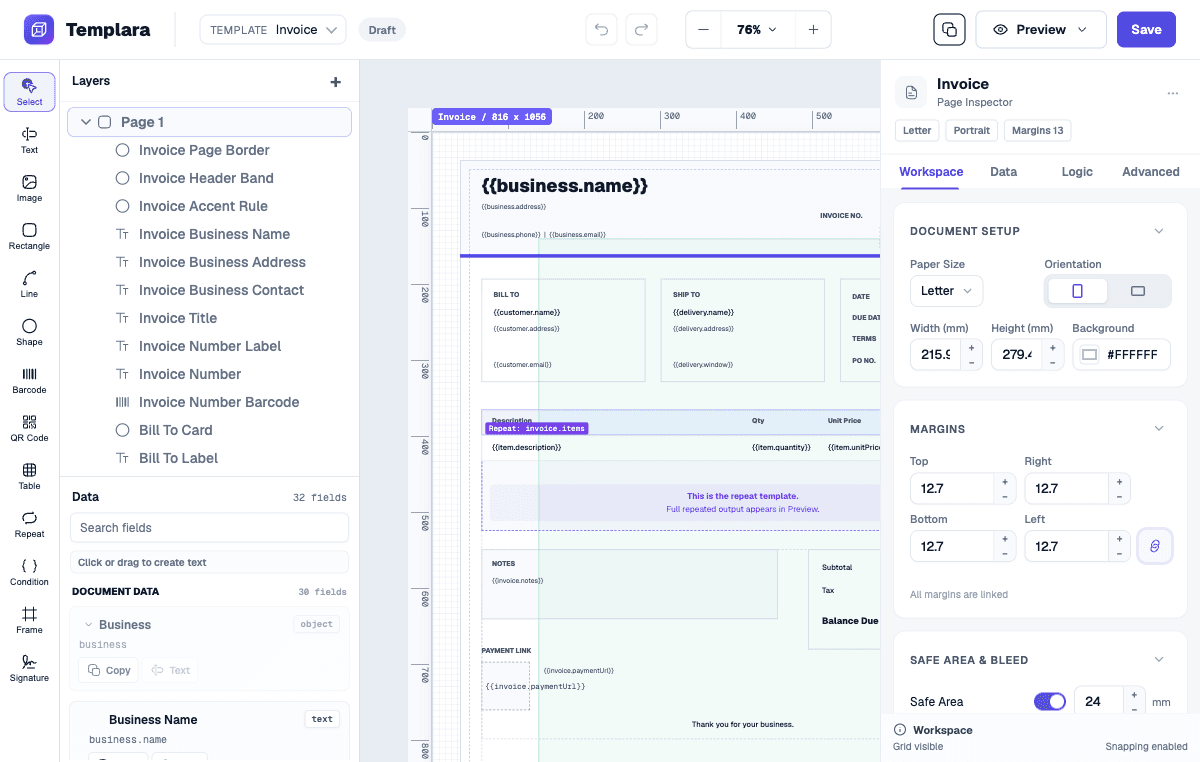Open the Logic tab
Screen dimensions: 1200x762
(1077, 172)
